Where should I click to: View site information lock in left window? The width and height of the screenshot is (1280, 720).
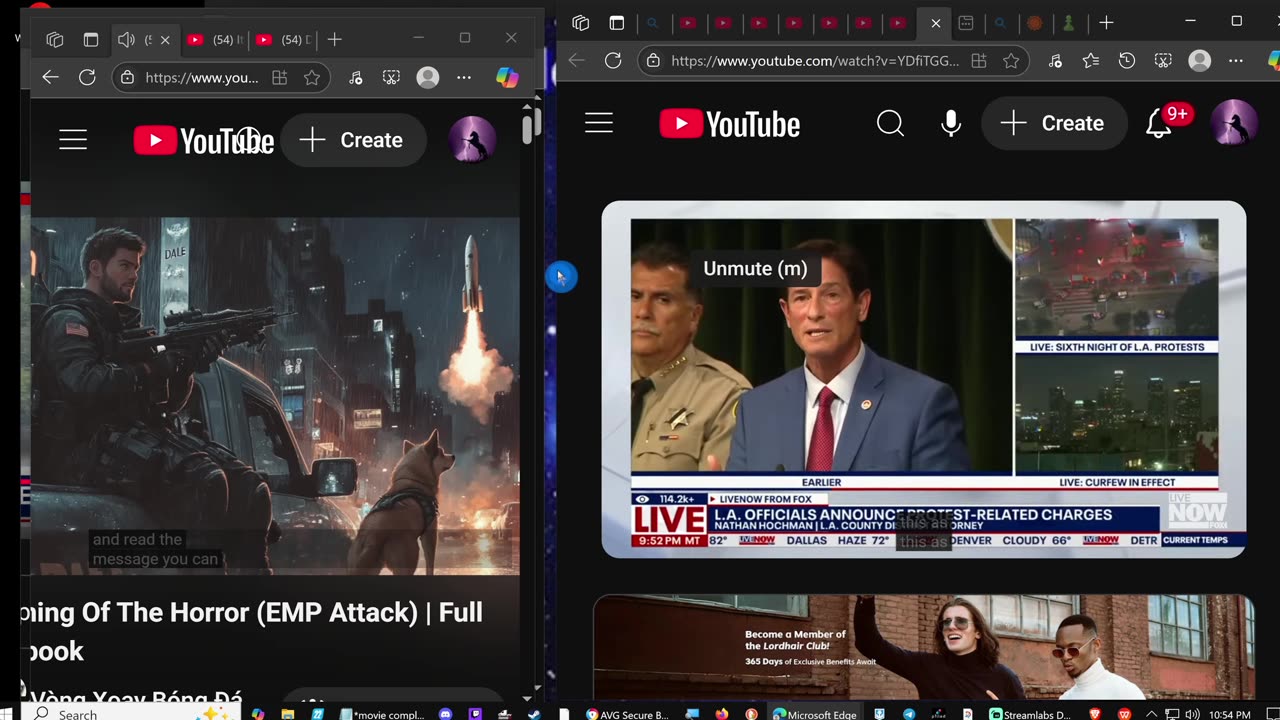(x=127, y=77)
